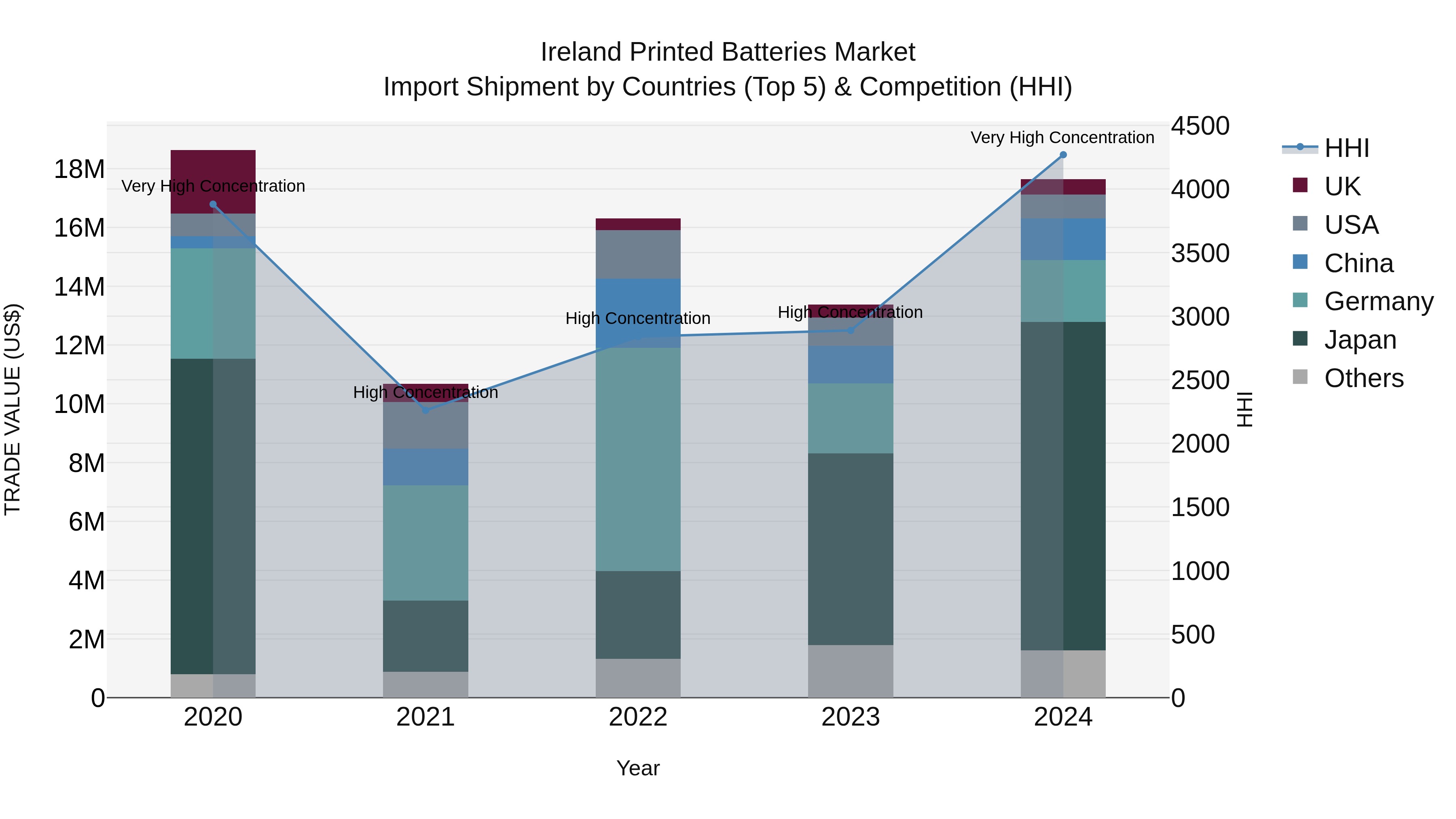Screen dimensions: 1456x819
Task: Toggle China series in legend
Action: 1343,263
